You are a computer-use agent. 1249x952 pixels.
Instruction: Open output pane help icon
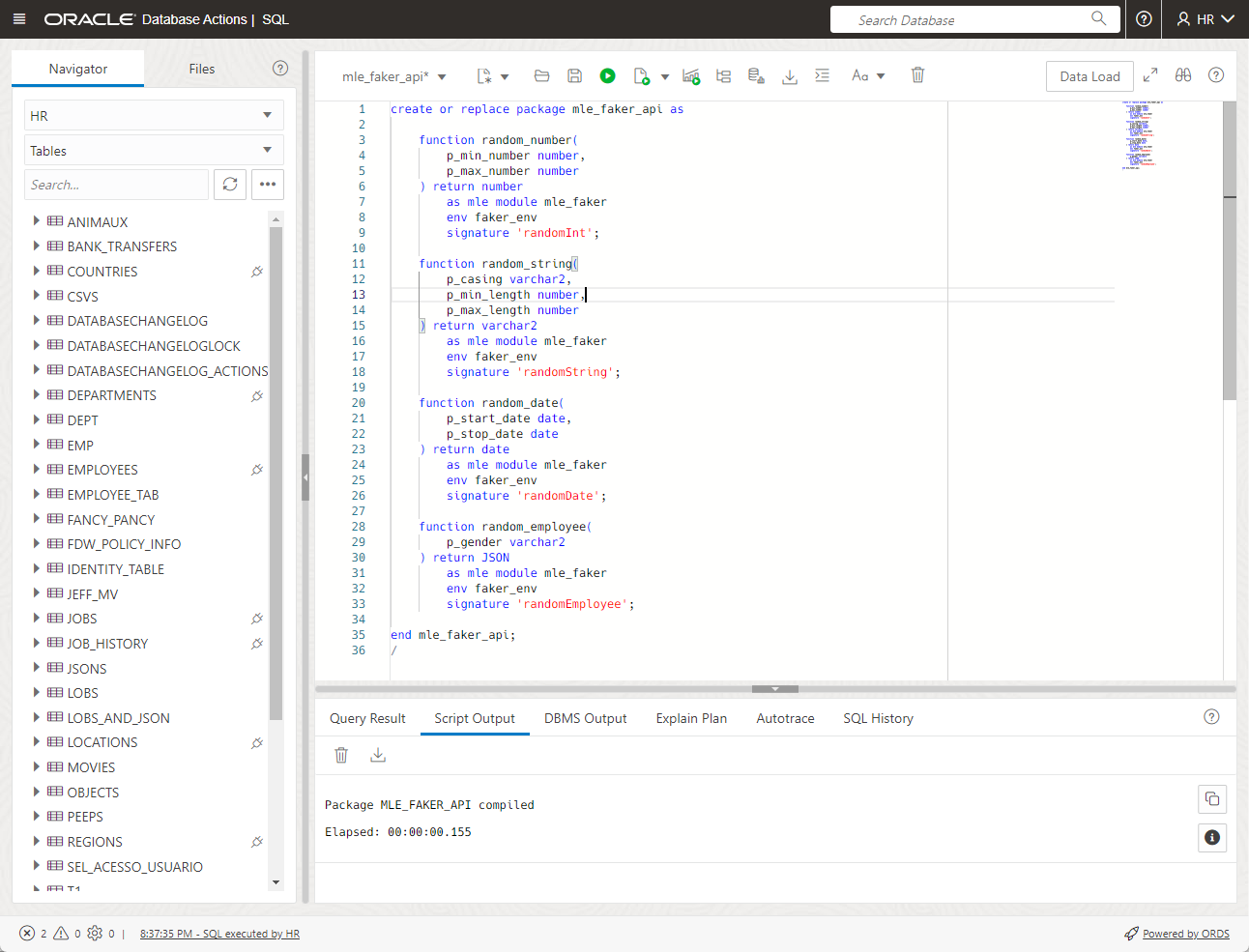1211,717
